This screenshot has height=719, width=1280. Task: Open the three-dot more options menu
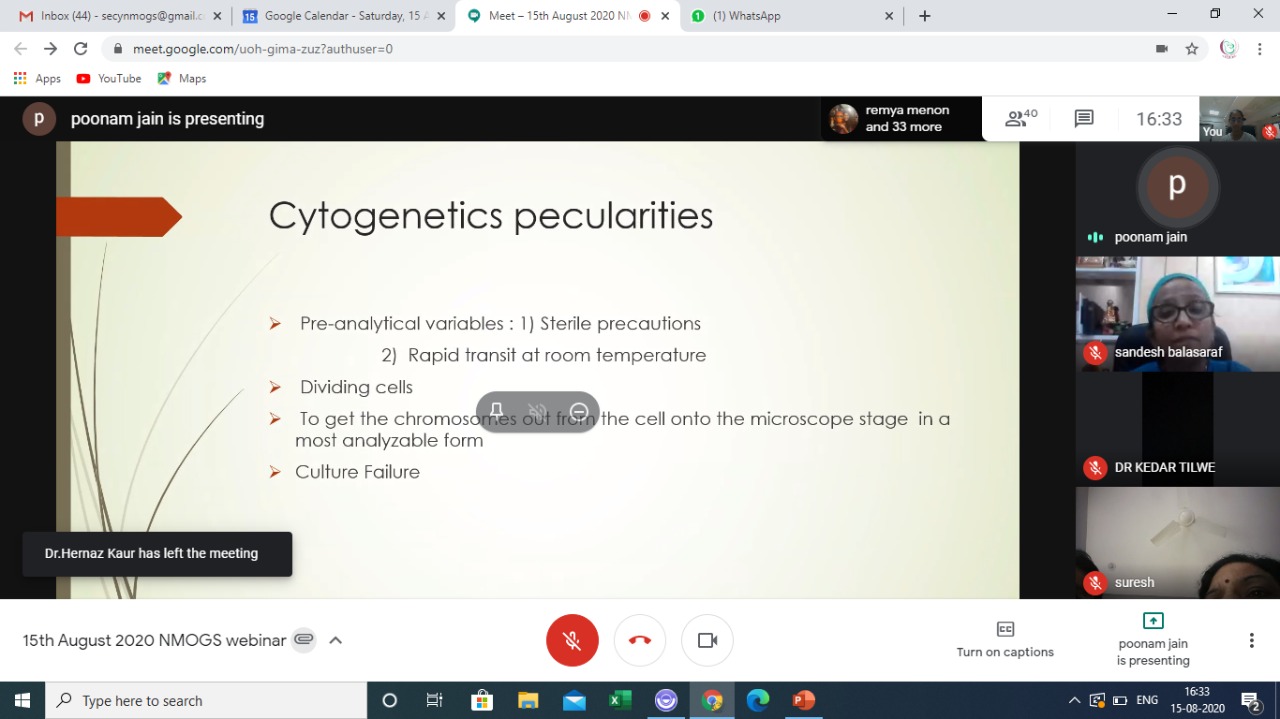pyautogui.click(x=1251, y=640)
